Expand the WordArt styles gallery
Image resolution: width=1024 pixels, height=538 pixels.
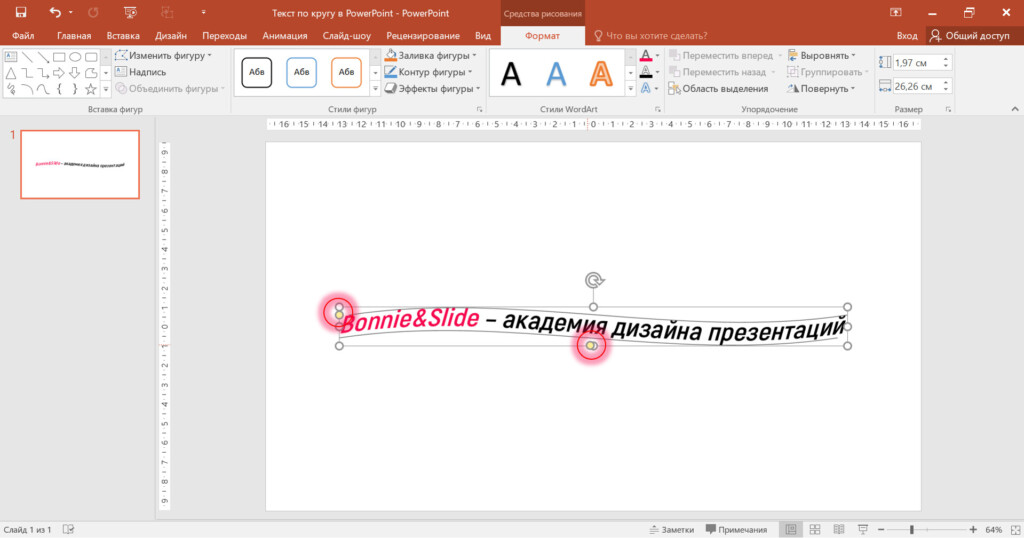(x=630, y=89)
